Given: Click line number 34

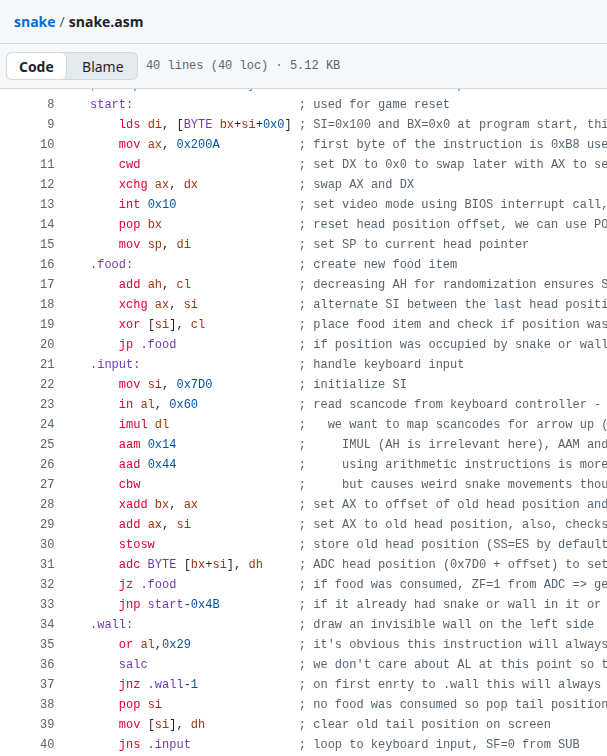Looking at the screenshot, I should pyautogui.click(x=47, y=624).
